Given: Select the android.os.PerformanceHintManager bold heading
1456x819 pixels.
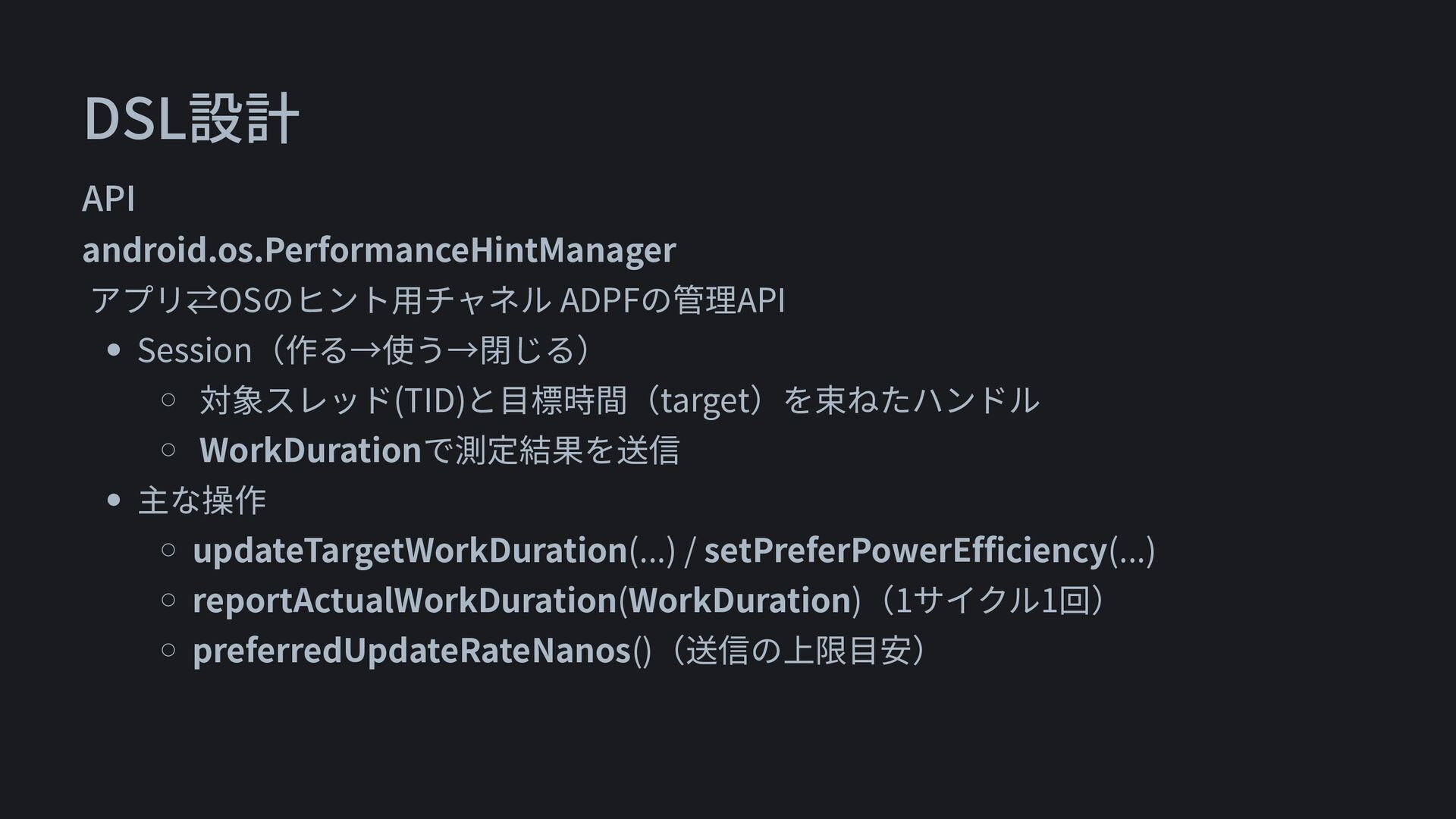Looking at the screenshot, I should (378, 249).
